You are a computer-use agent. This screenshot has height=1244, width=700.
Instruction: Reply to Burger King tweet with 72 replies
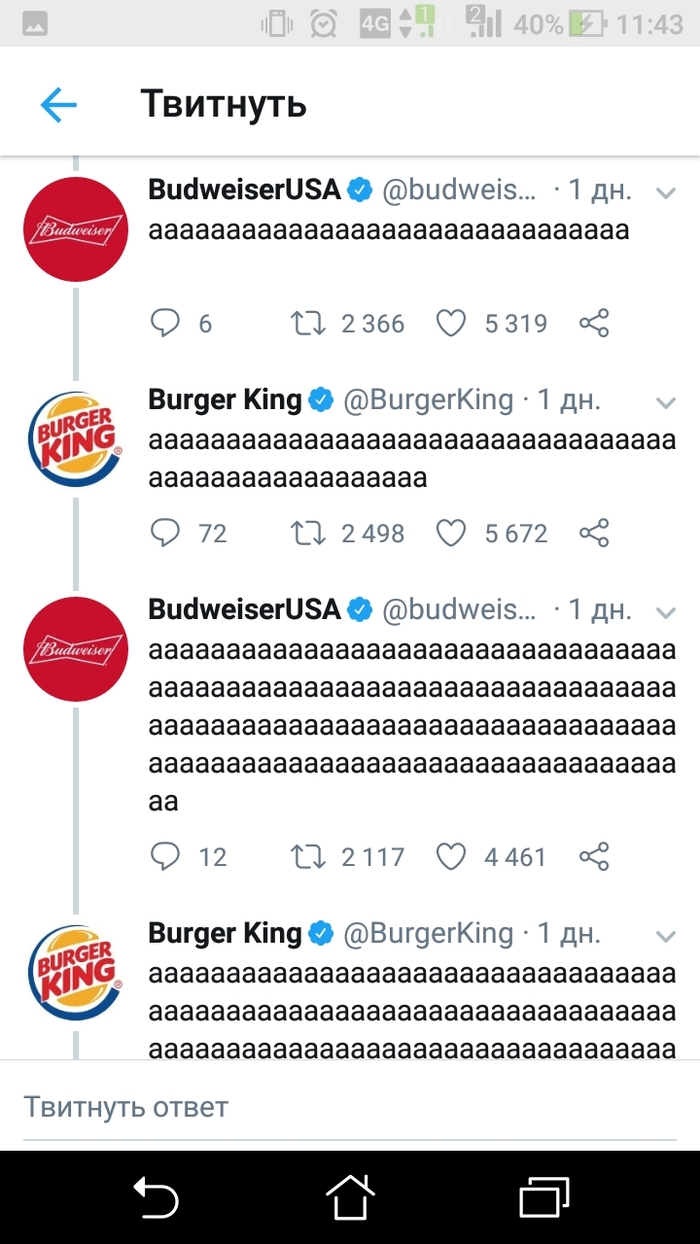[x=165, y=532]
